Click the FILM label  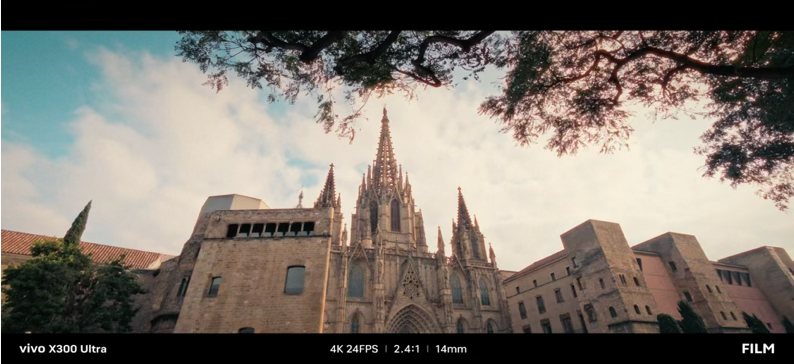758,348
